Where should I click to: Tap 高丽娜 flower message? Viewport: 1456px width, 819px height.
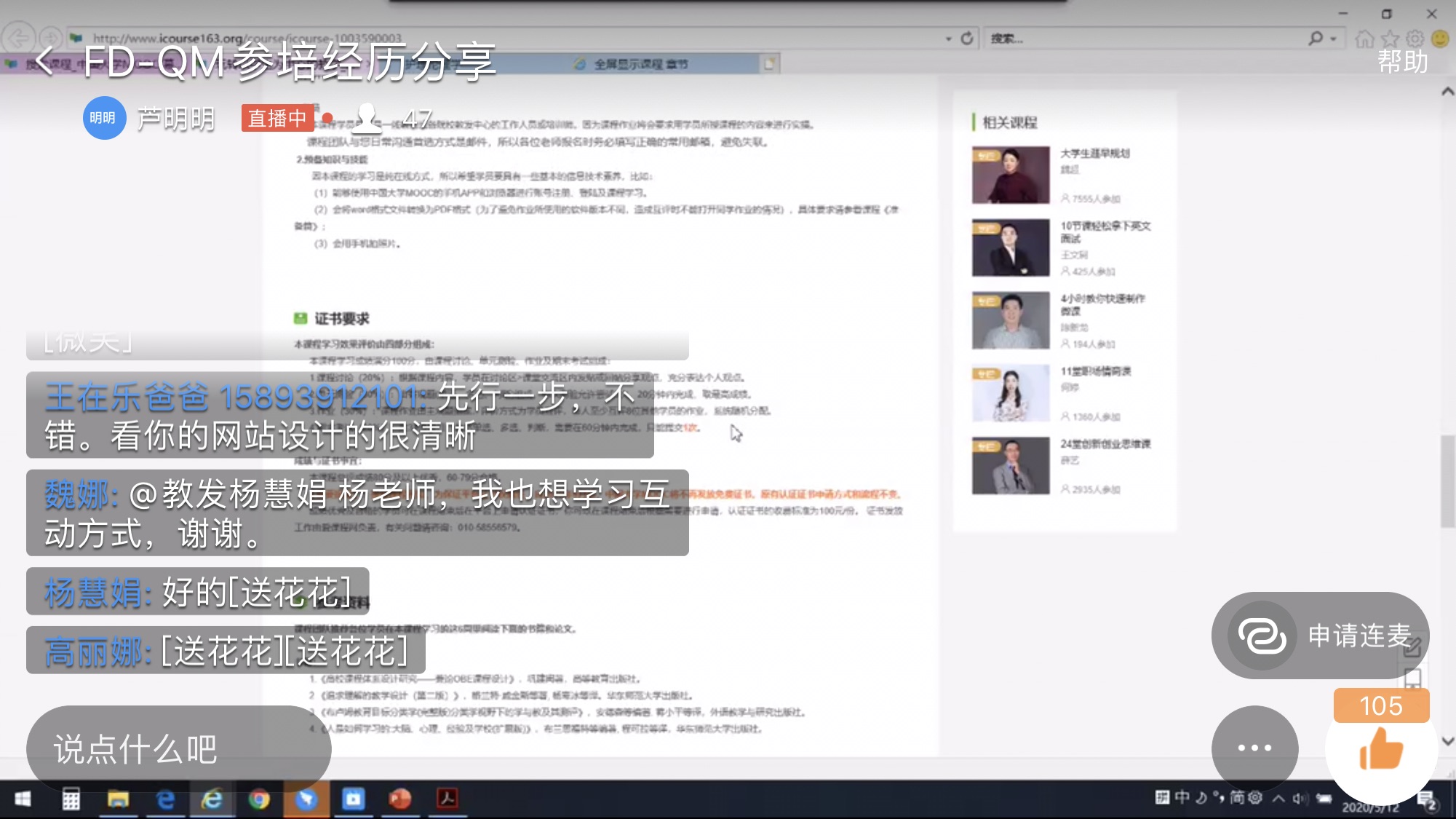pyautogui.click(x=226, y=650)
